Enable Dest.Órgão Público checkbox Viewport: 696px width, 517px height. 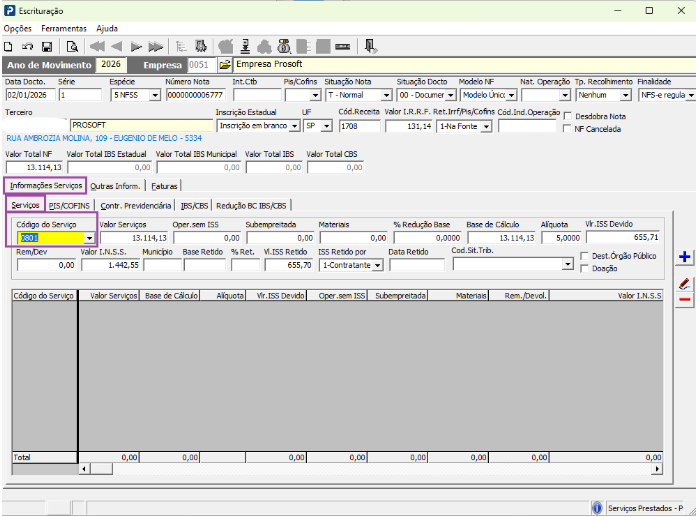(x=585, y=256)
